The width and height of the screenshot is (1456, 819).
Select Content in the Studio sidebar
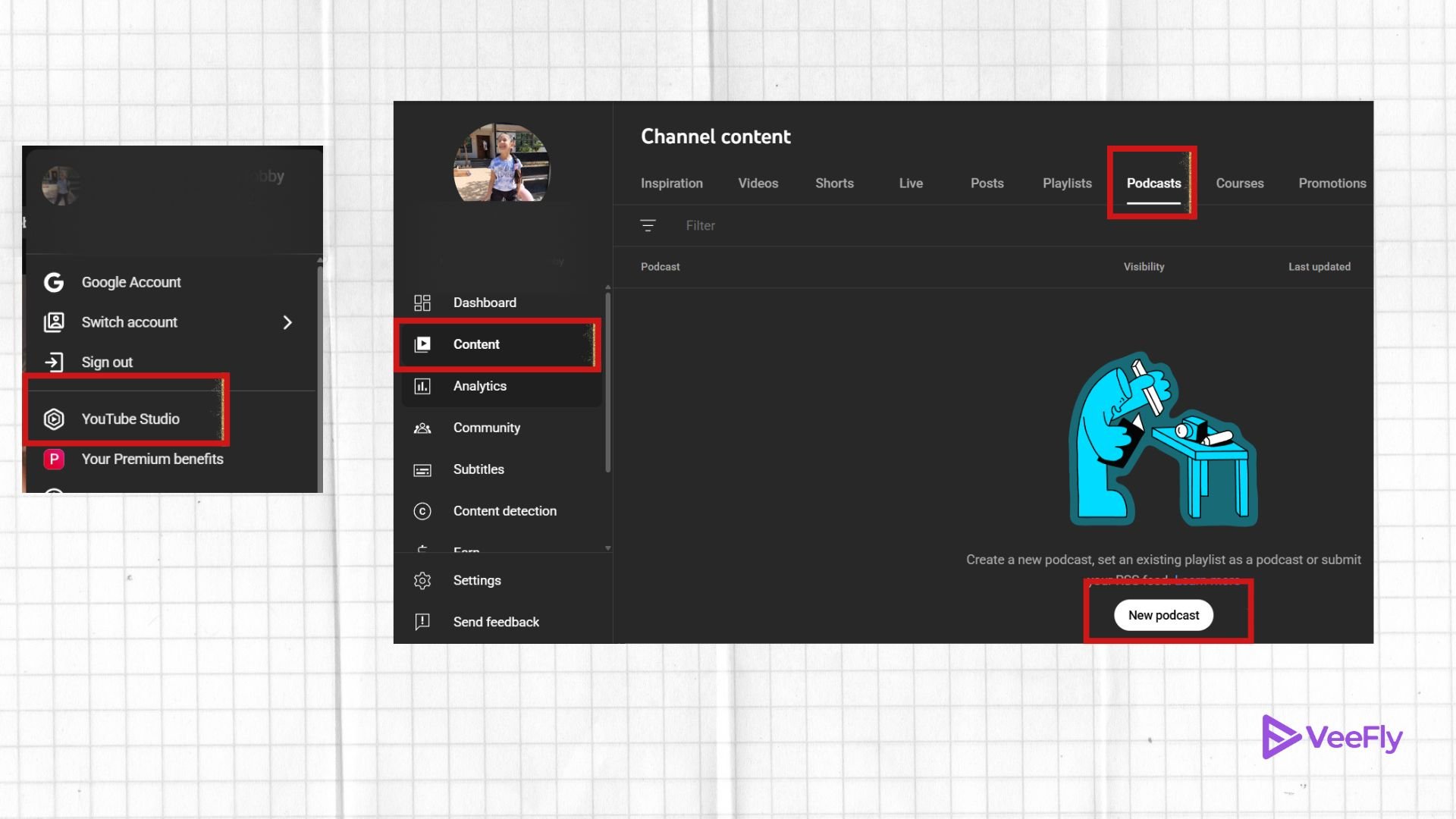coord(475,344)
